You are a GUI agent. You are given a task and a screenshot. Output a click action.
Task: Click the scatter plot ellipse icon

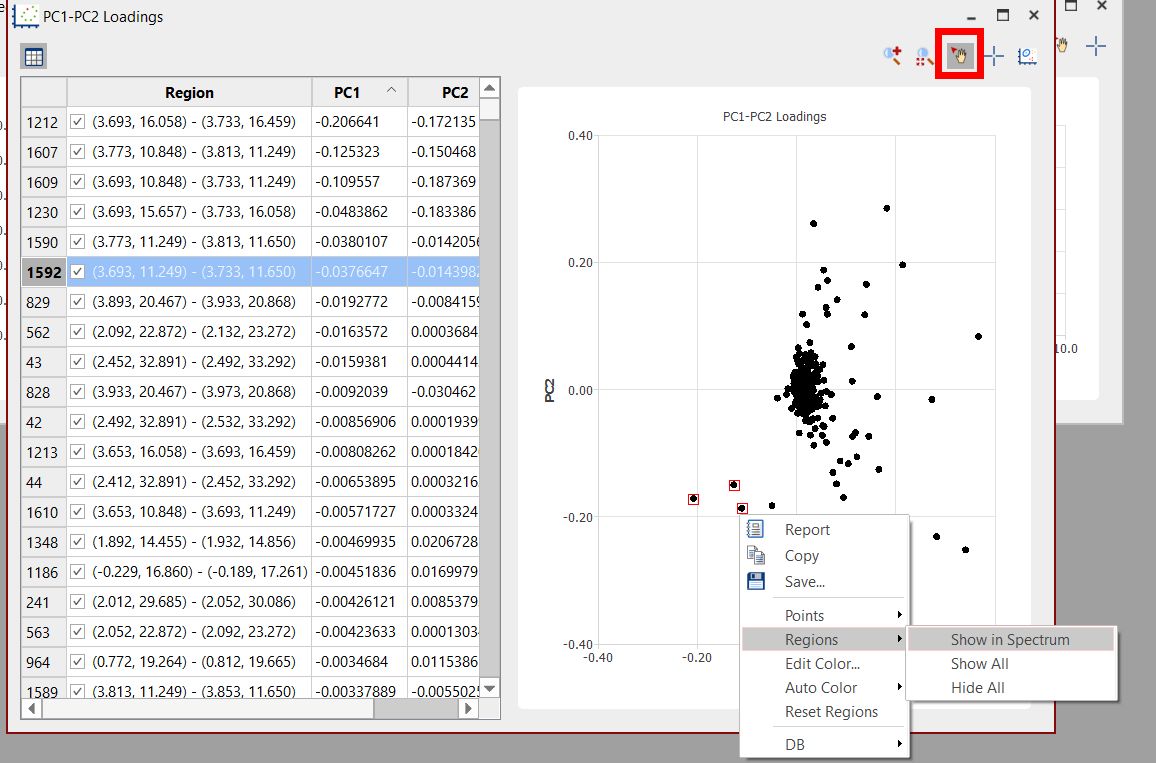pyautogui.click(x=1027, y=56)
